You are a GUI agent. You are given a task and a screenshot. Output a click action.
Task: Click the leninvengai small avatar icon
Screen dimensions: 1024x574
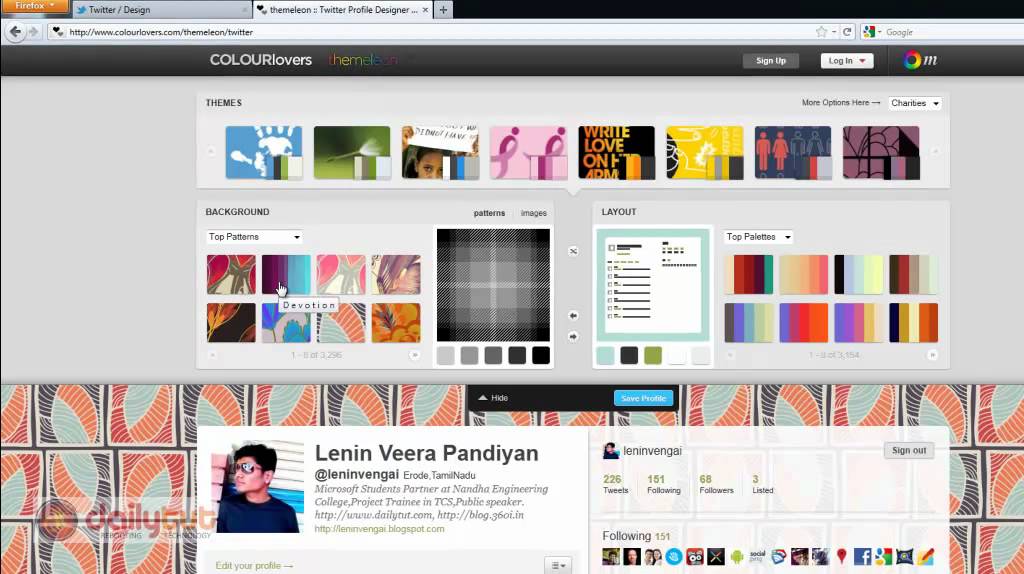611,451
